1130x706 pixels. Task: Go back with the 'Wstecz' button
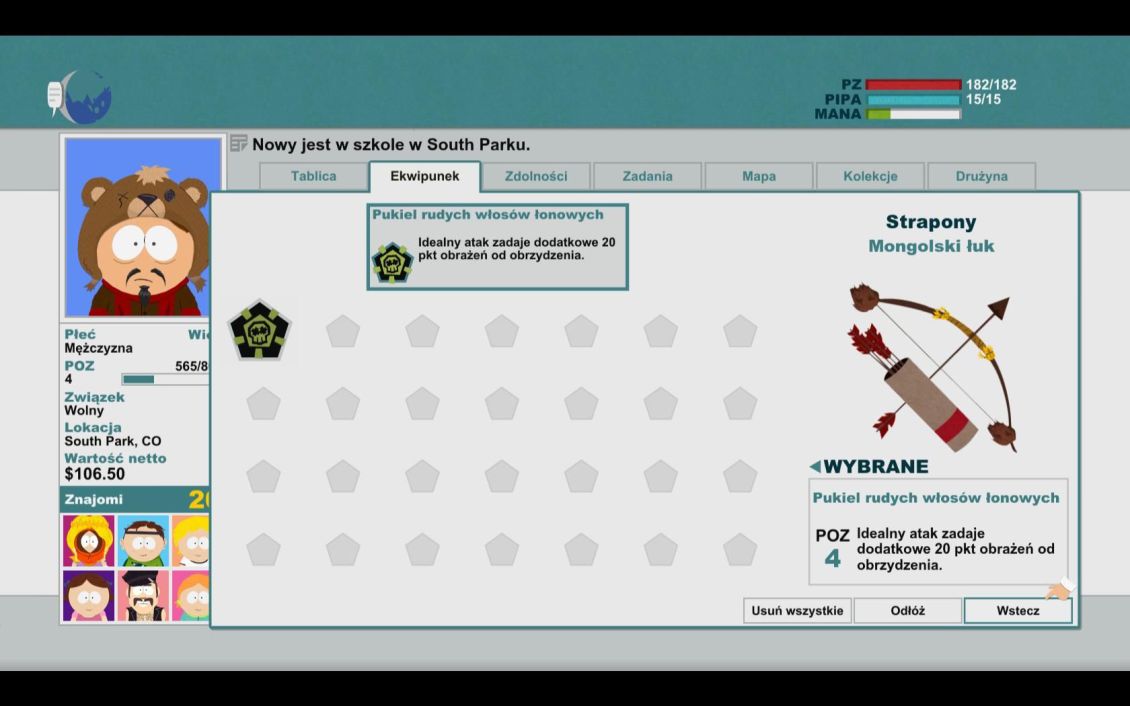[1018, 611]
